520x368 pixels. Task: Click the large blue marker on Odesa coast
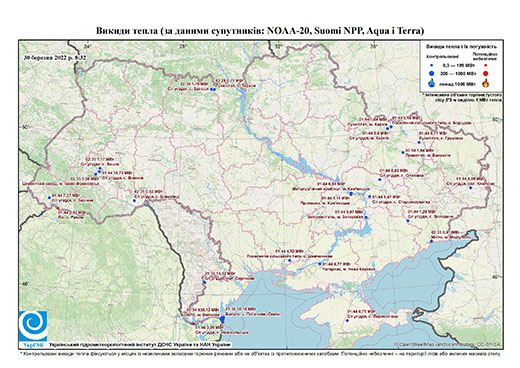pos(222,319)
